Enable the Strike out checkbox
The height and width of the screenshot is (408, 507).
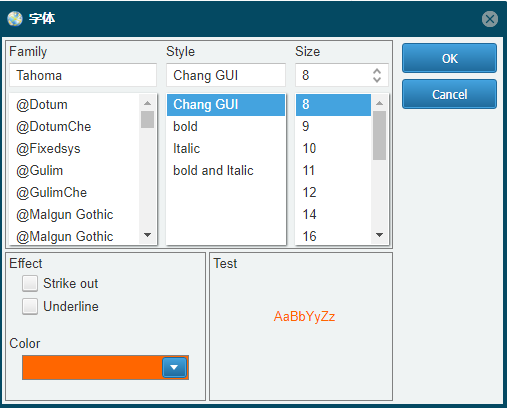tap(30, 284)
